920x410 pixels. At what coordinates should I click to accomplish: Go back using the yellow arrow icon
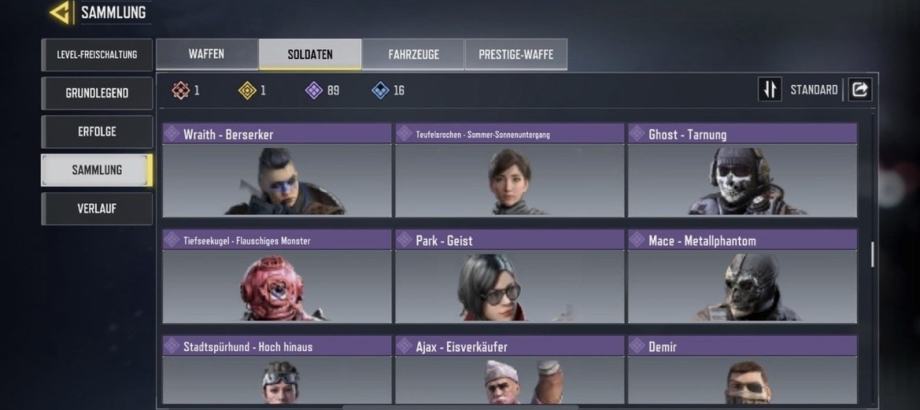click(61, 12)
